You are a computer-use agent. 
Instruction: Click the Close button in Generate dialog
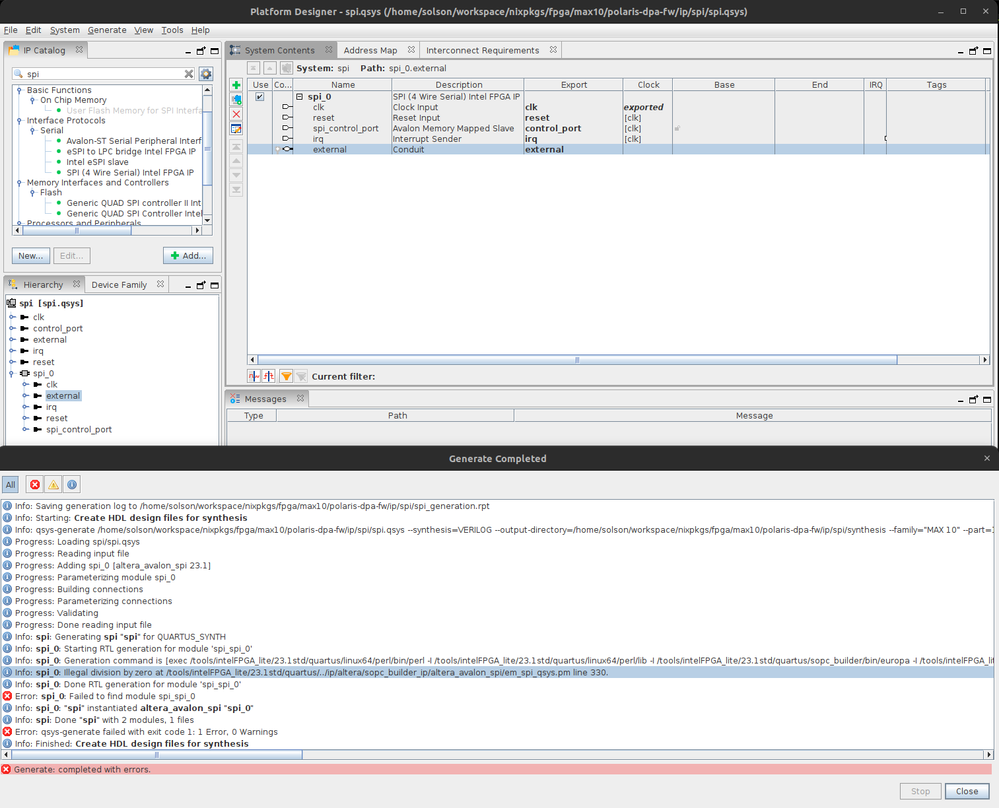(x=967, y=791)
